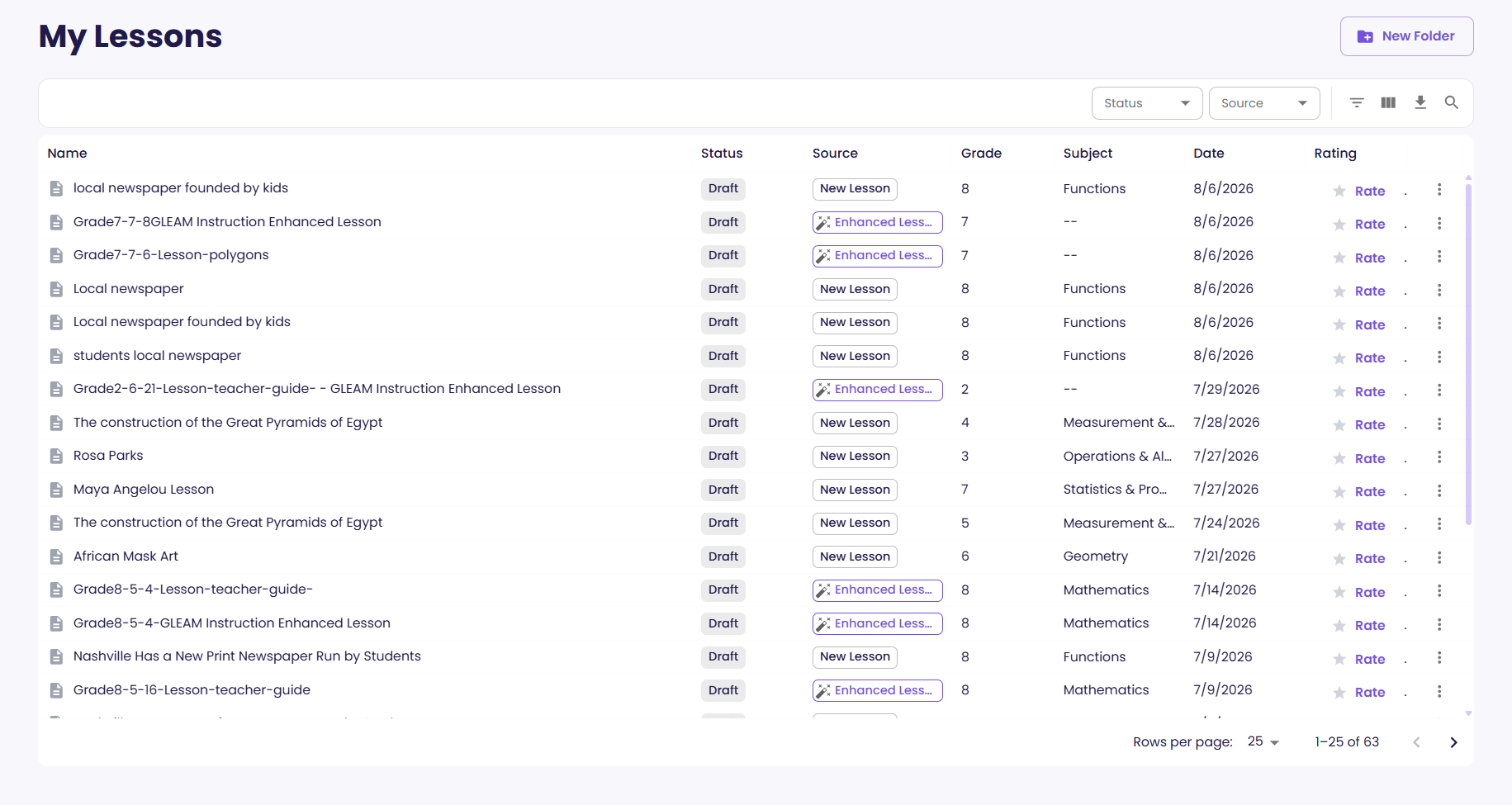
Task: Open the search magnifier icon
Action: point(1452,102)
